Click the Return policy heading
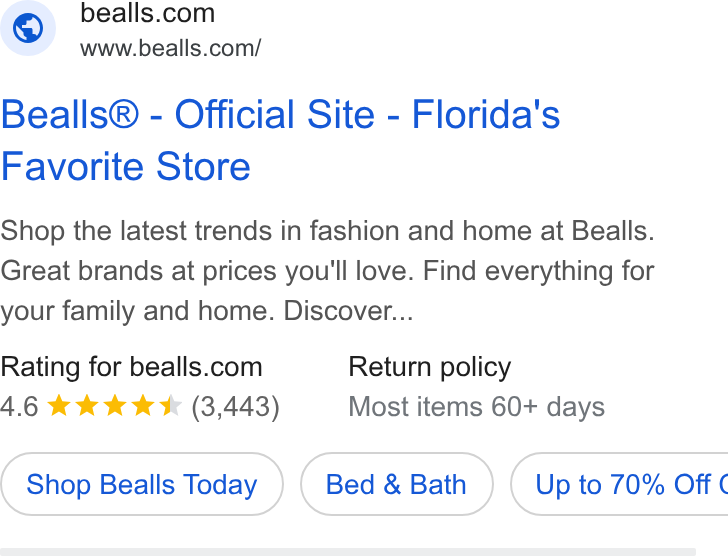 tap(429, 367)
